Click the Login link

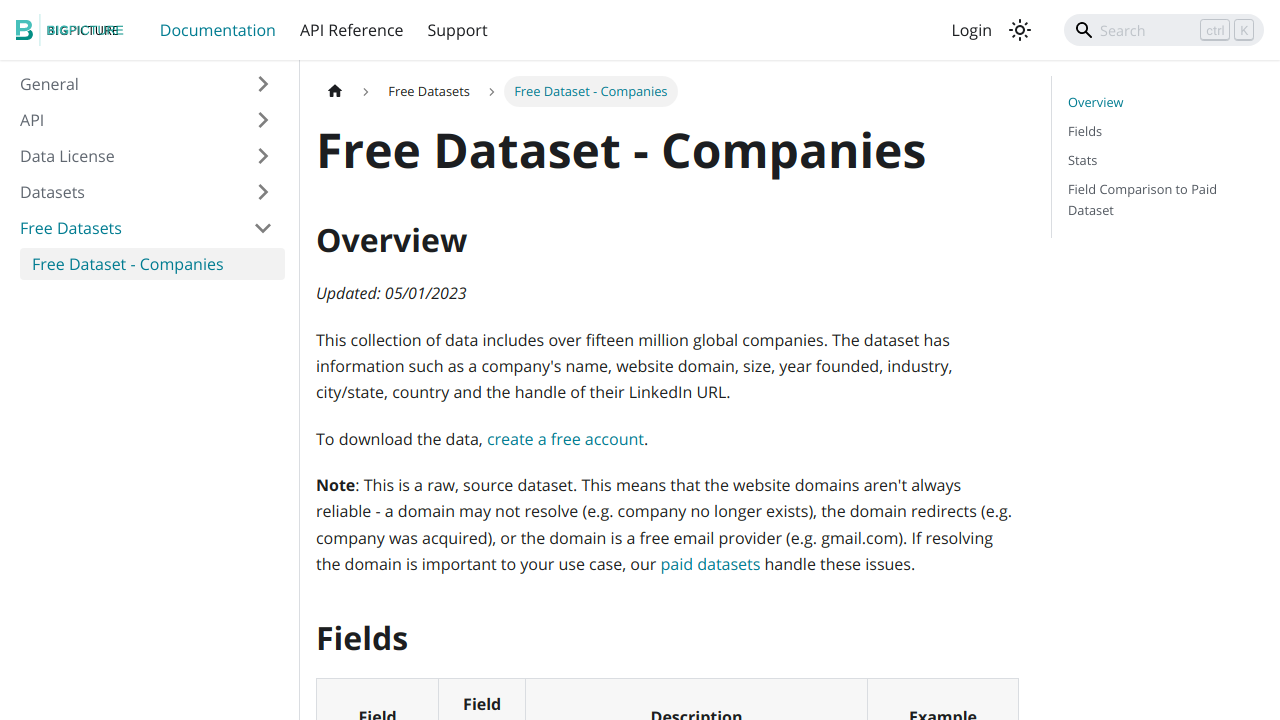tap(971, 30)
